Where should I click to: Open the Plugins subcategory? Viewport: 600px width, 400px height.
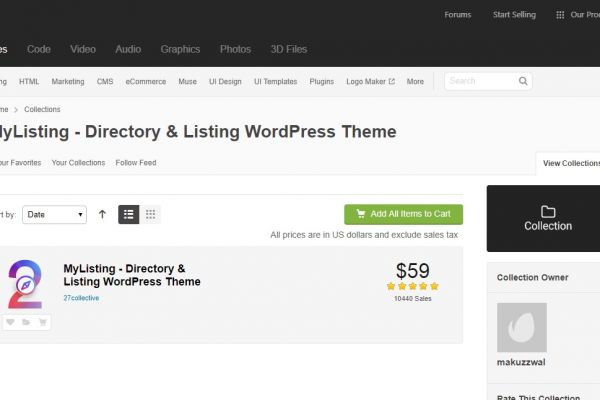321,82
